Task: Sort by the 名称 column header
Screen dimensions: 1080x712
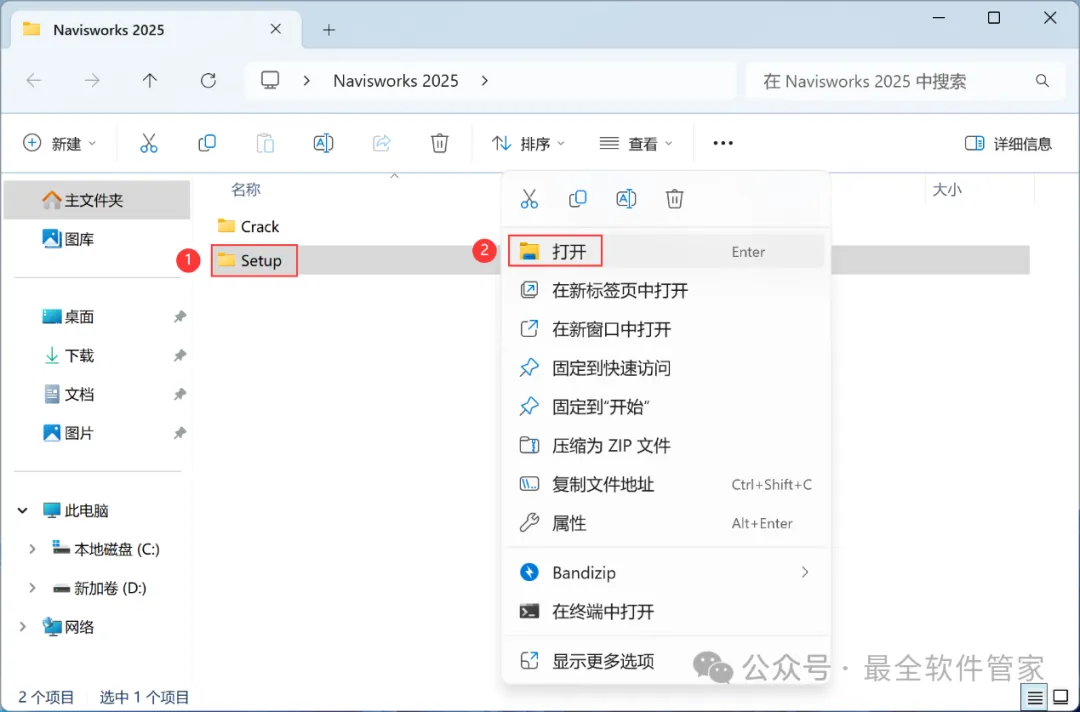Action: coord(245,189)
